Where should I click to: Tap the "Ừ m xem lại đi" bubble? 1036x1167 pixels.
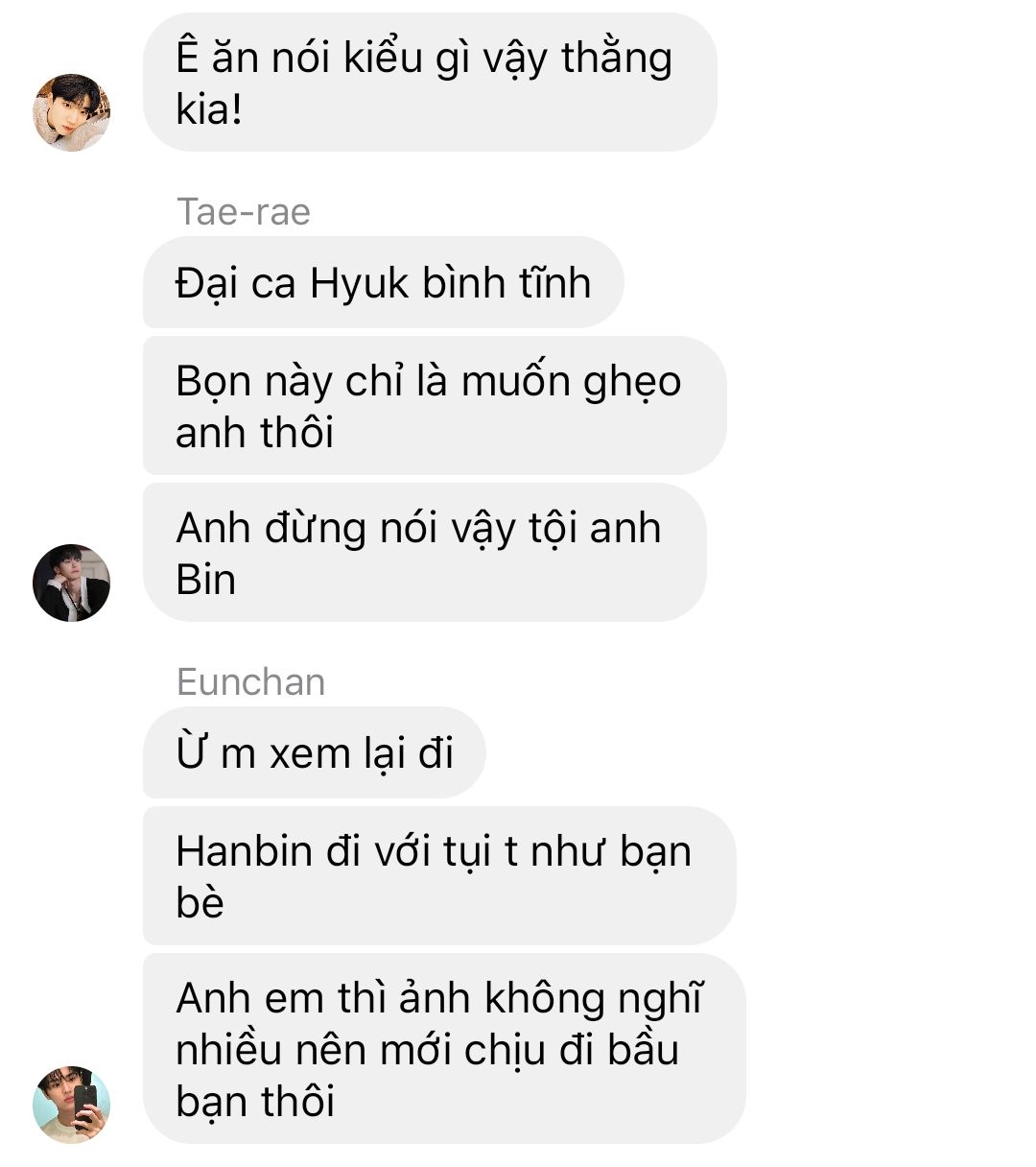315,753
